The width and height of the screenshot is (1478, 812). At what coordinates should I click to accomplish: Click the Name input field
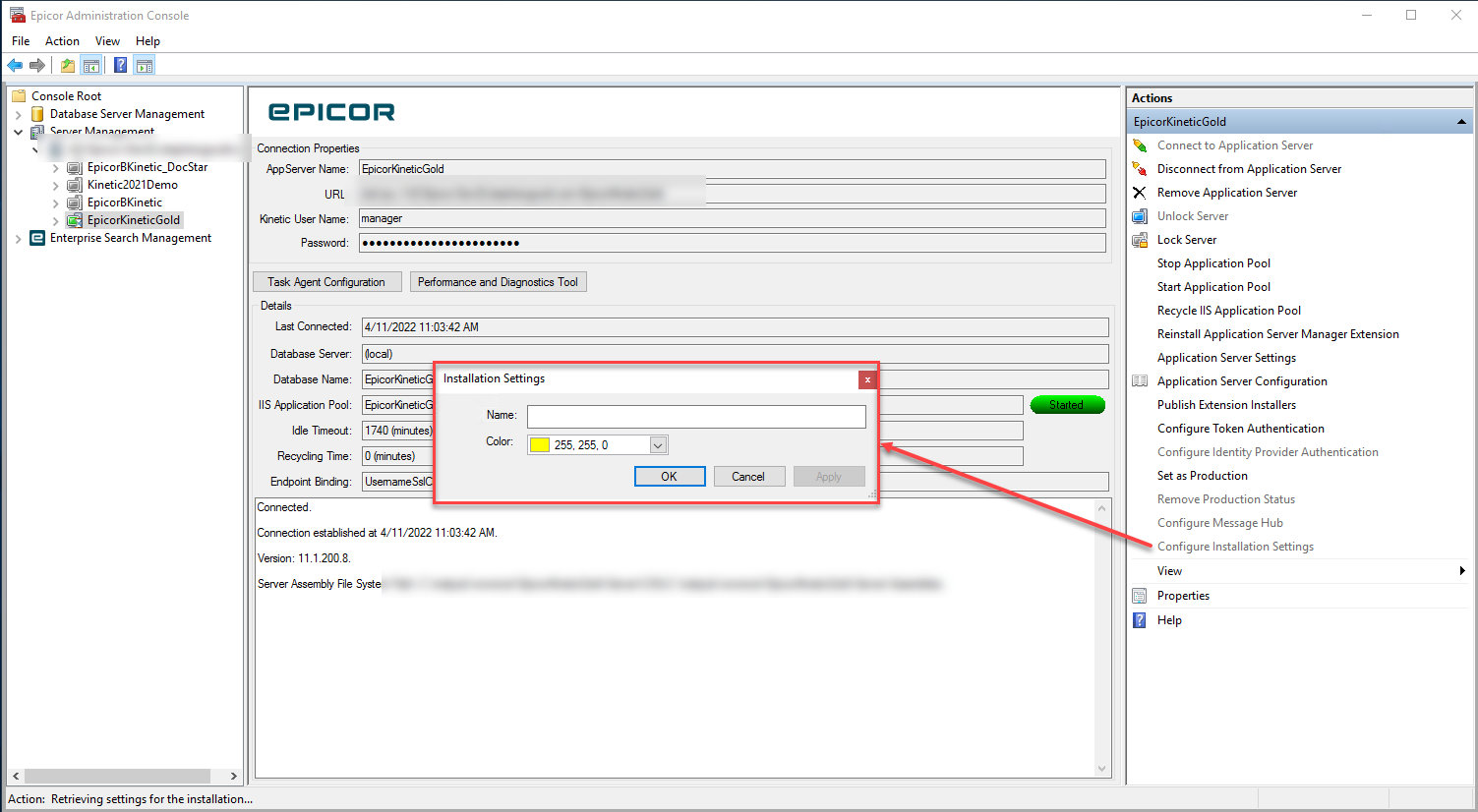[x=696, y=417]
